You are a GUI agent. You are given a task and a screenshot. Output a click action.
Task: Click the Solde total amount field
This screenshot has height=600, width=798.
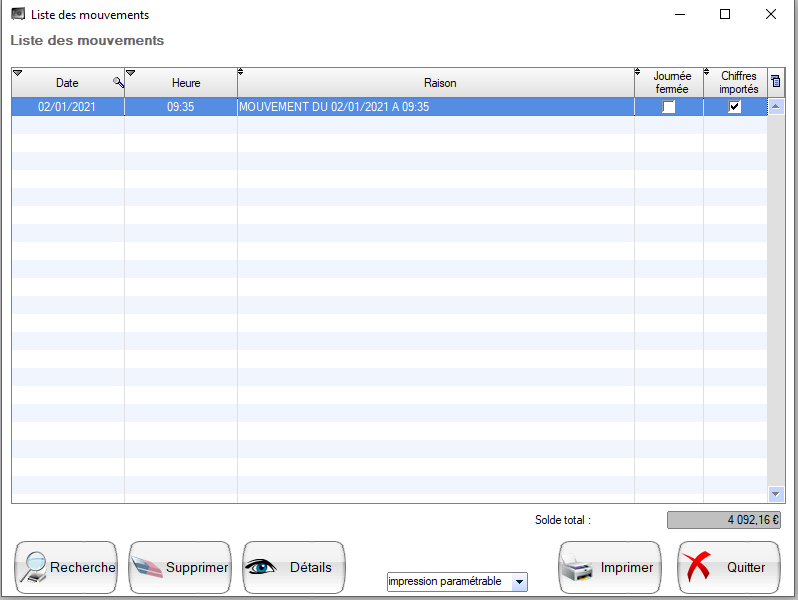coord(724,520)
